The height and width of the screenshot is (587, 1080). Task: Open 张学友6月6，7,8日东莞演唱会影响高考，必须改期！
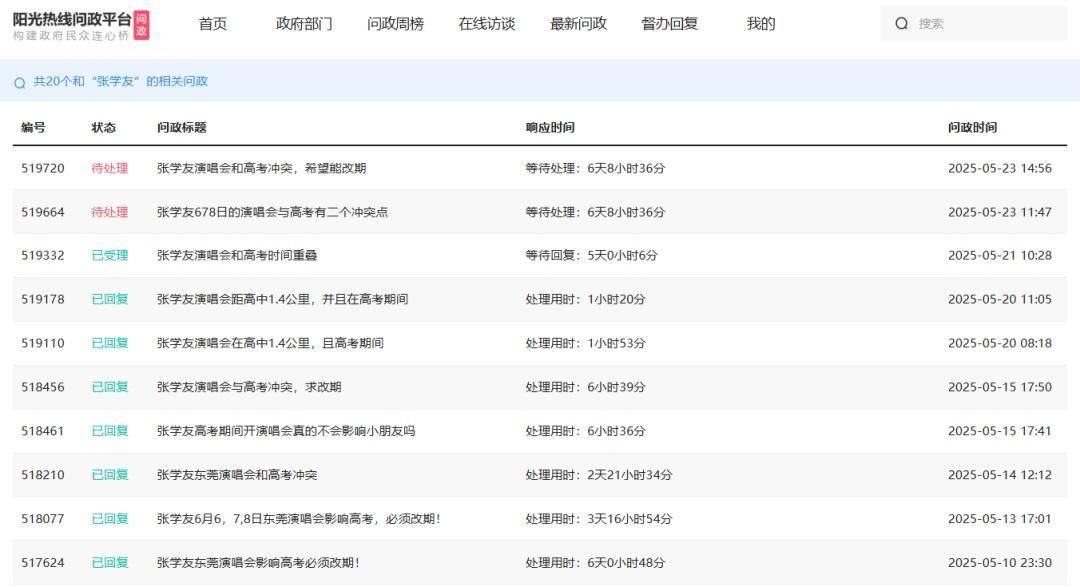298,519
